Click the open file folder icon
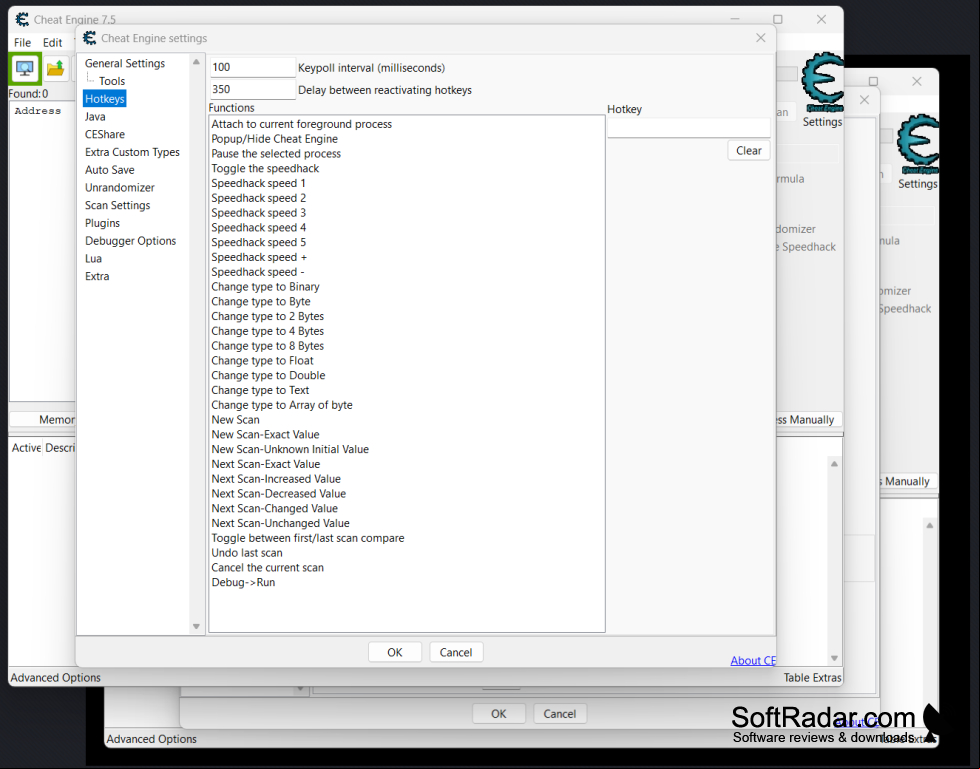The height and width of the screenshot is (769, 980). pos(56,68)
